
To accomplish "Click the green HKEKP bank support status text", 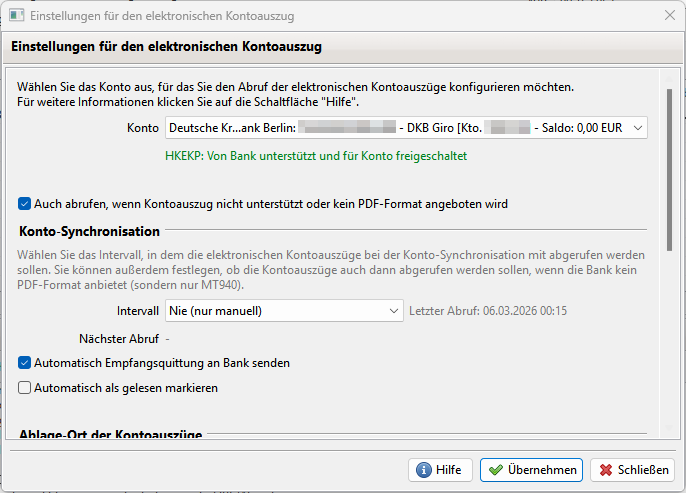I will click(x=316, y=156).
